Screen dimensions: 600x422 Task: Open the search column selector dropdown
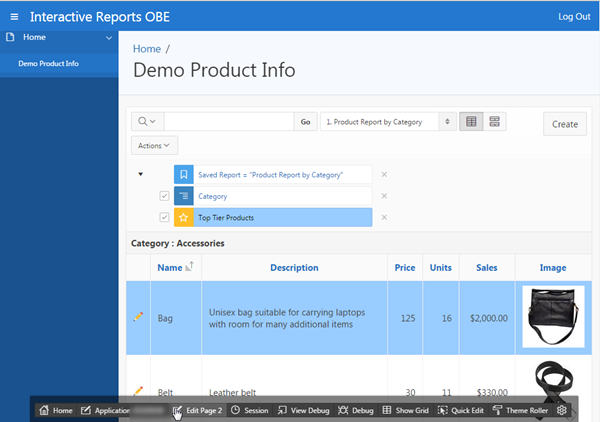(147, 122)
